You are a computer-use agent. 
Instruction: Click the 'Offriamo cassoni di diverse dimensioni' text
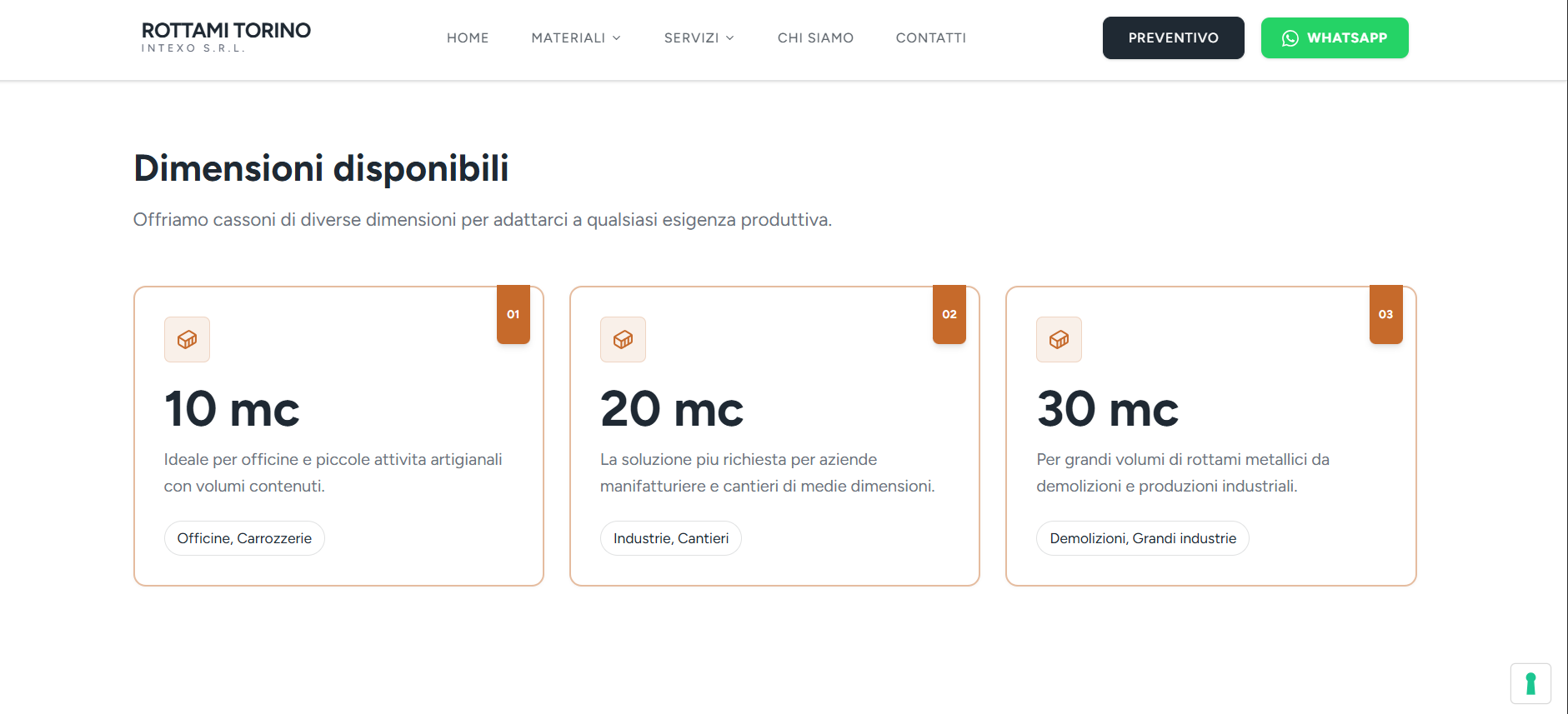[x=483, y=220]
